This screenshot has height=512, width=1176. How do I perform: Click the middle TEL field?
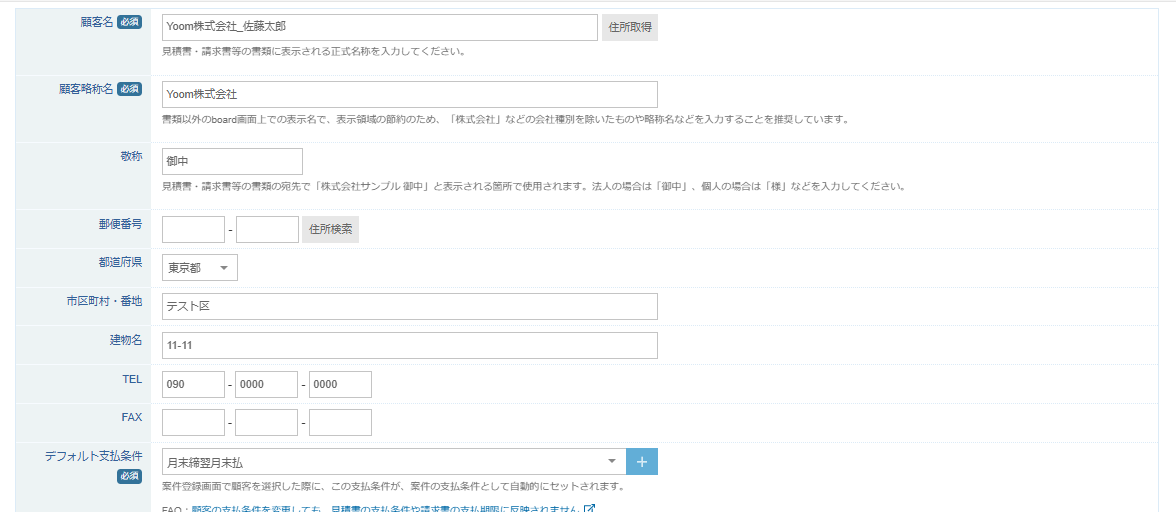pyautogui.click(x=267, y=384)
